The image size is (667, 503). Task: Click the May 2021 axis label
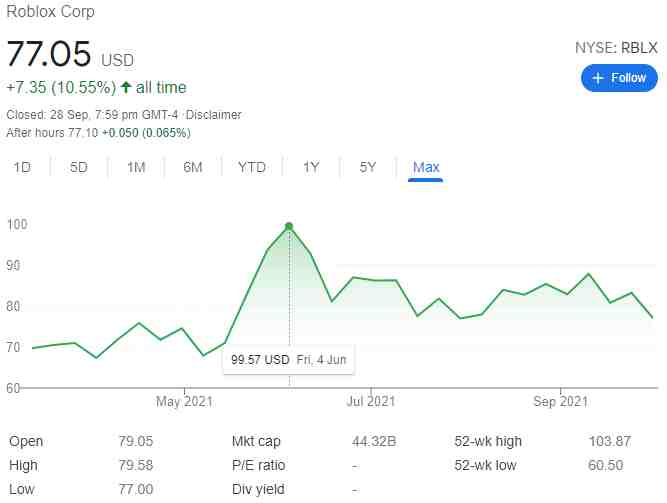coord(184,401)
